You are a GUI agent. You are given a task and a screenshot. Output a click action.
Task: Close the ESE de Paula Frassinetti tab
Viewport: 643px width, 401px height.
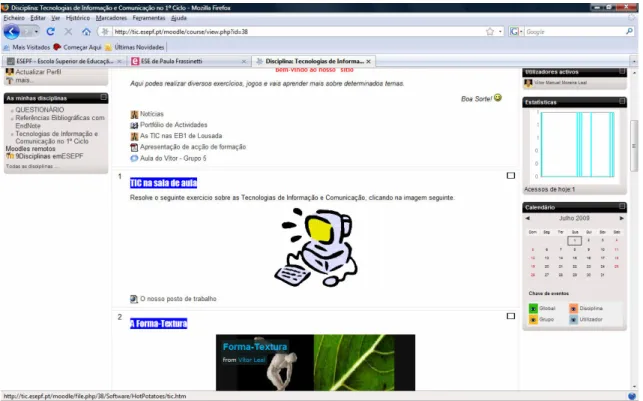coord(244,62)
